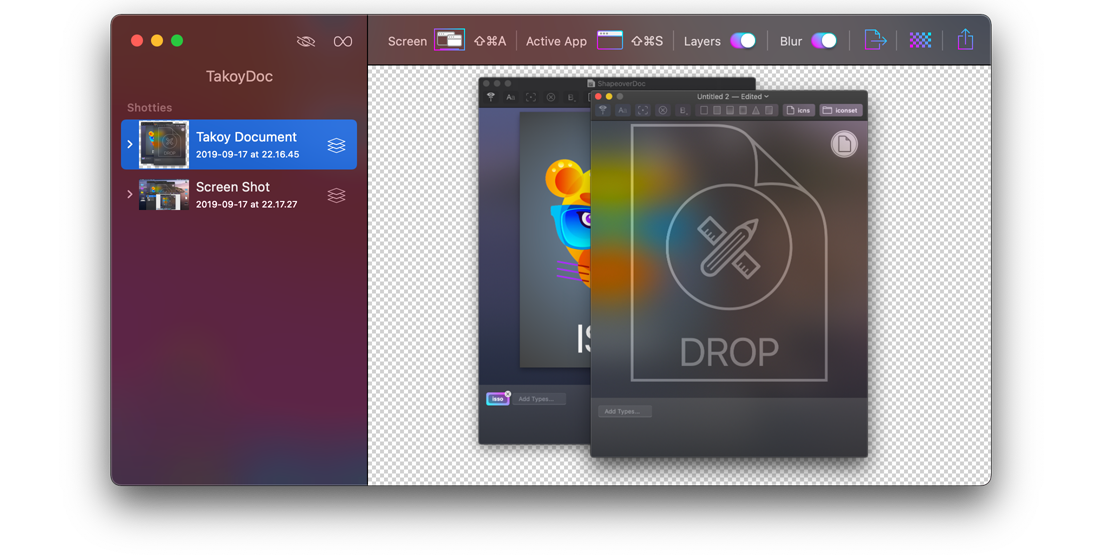
Task: Toggle the Blur switch
Action: (x=824, y=41)
